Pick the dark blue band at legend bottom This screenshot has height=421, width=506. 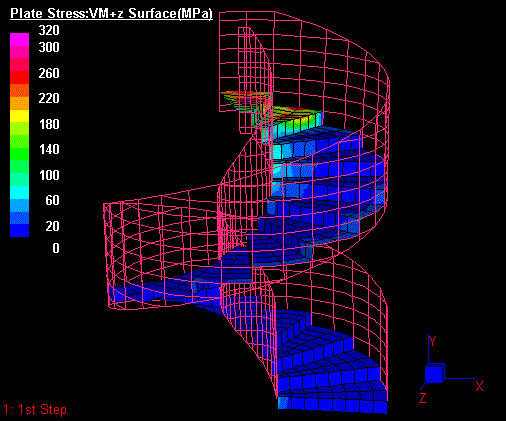click(x=19, y=230)
